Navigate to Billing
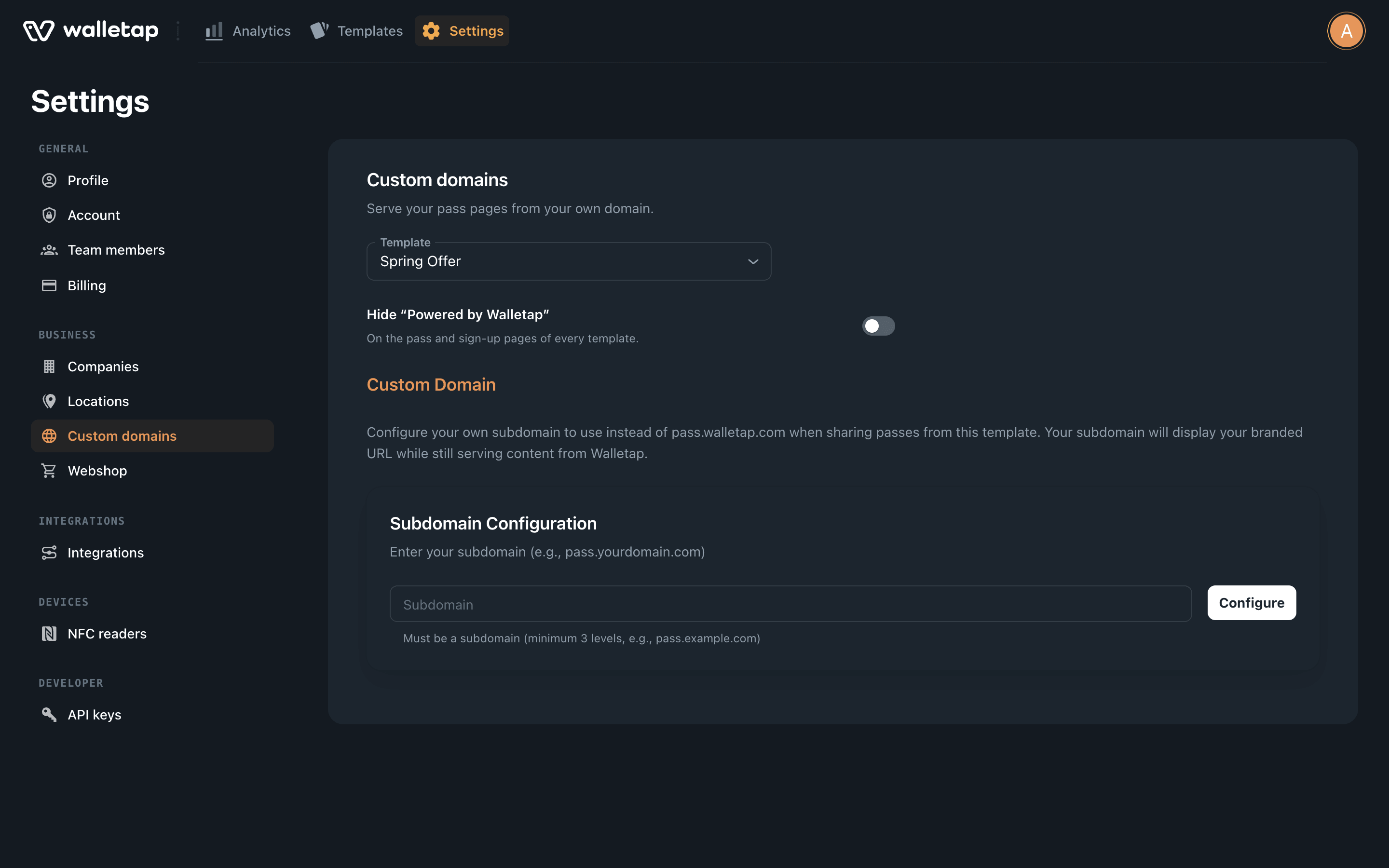Viewport: 1389px width, 868px height. pyautogui.click(x=152, y=285)
